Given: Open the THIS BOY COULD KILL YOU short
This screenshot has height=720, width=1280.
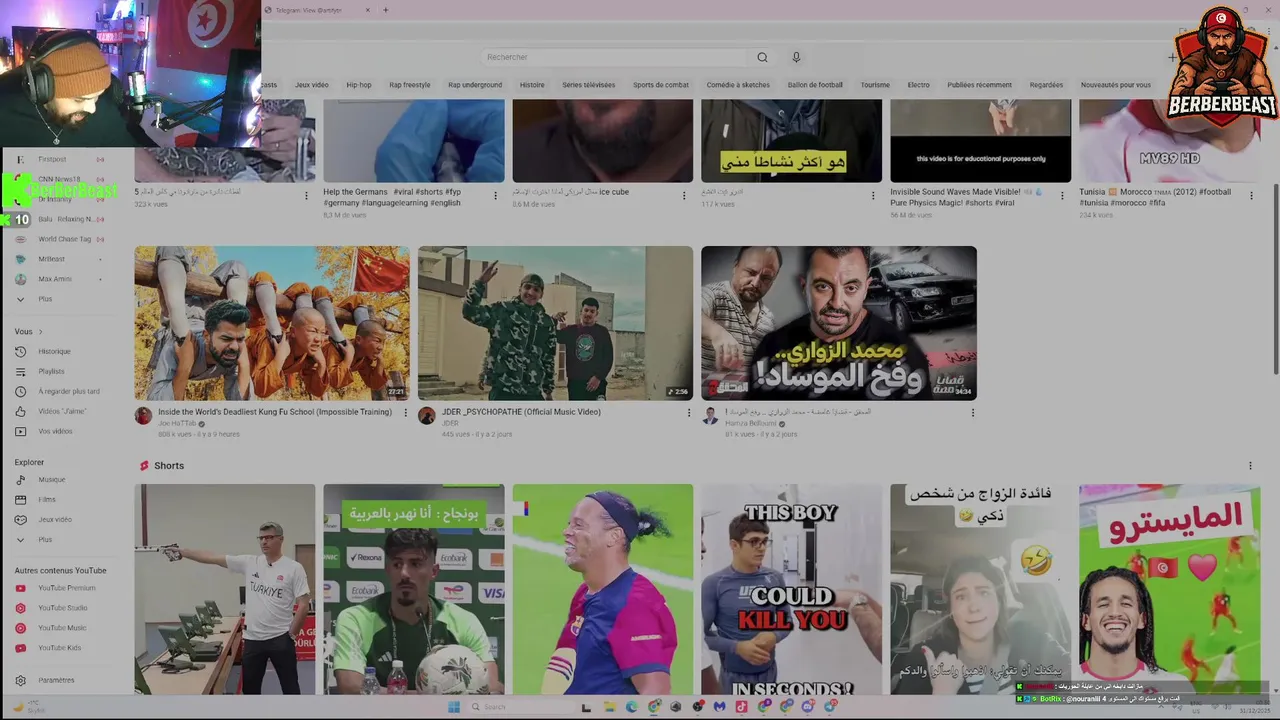Looking at the screenshot, I should [x=791, y=590].
